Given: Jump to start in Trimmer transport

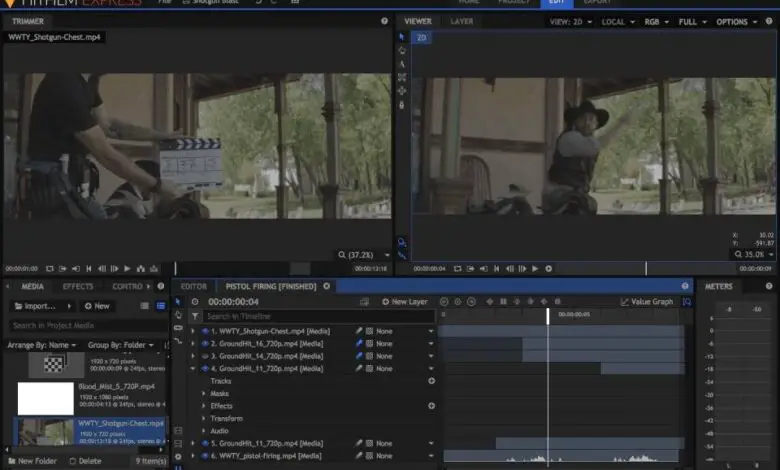Looking at the screenshot, I should [89, 269].
